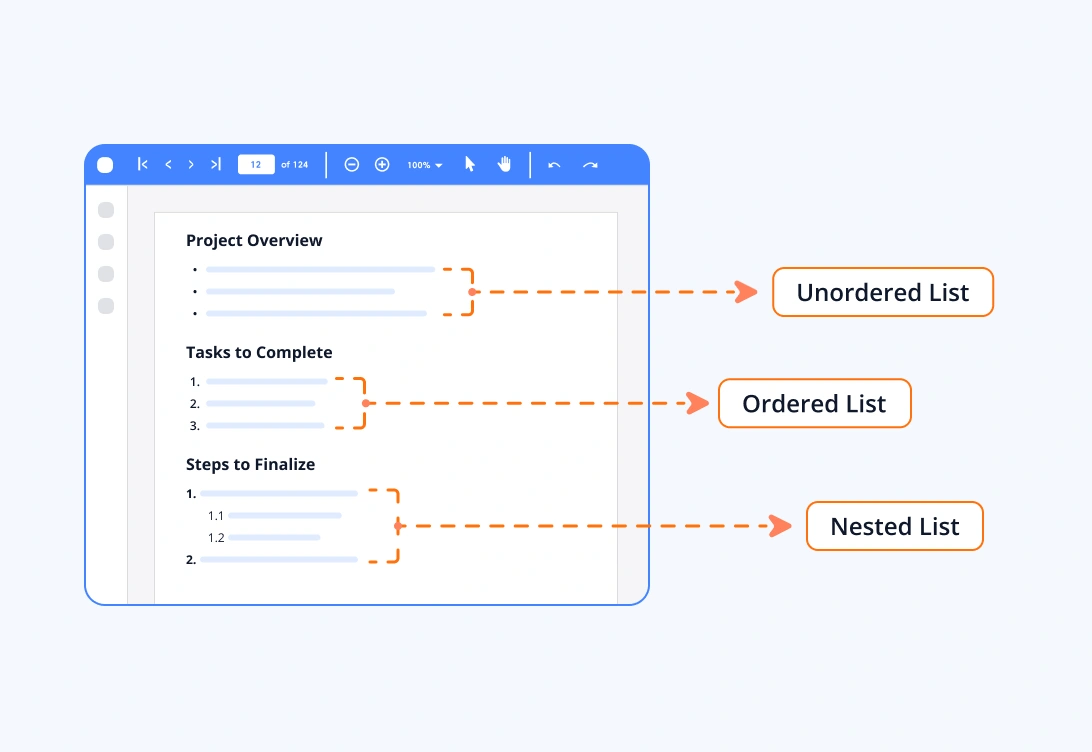The width and height of the screenshot is (1092, 752).
Task: Click the Unordered List callout label
Action: tap(882, 292)
